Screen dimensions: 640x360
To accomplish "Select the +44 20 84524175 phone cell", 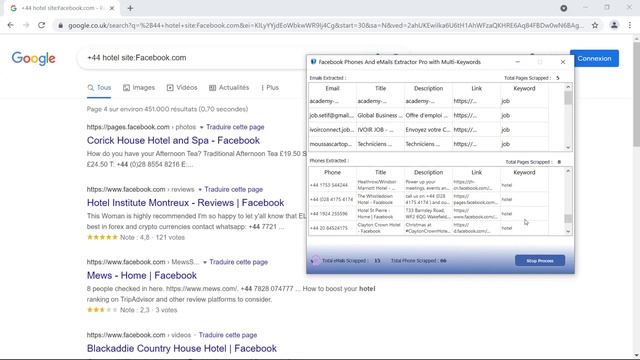I will [332, 228].
